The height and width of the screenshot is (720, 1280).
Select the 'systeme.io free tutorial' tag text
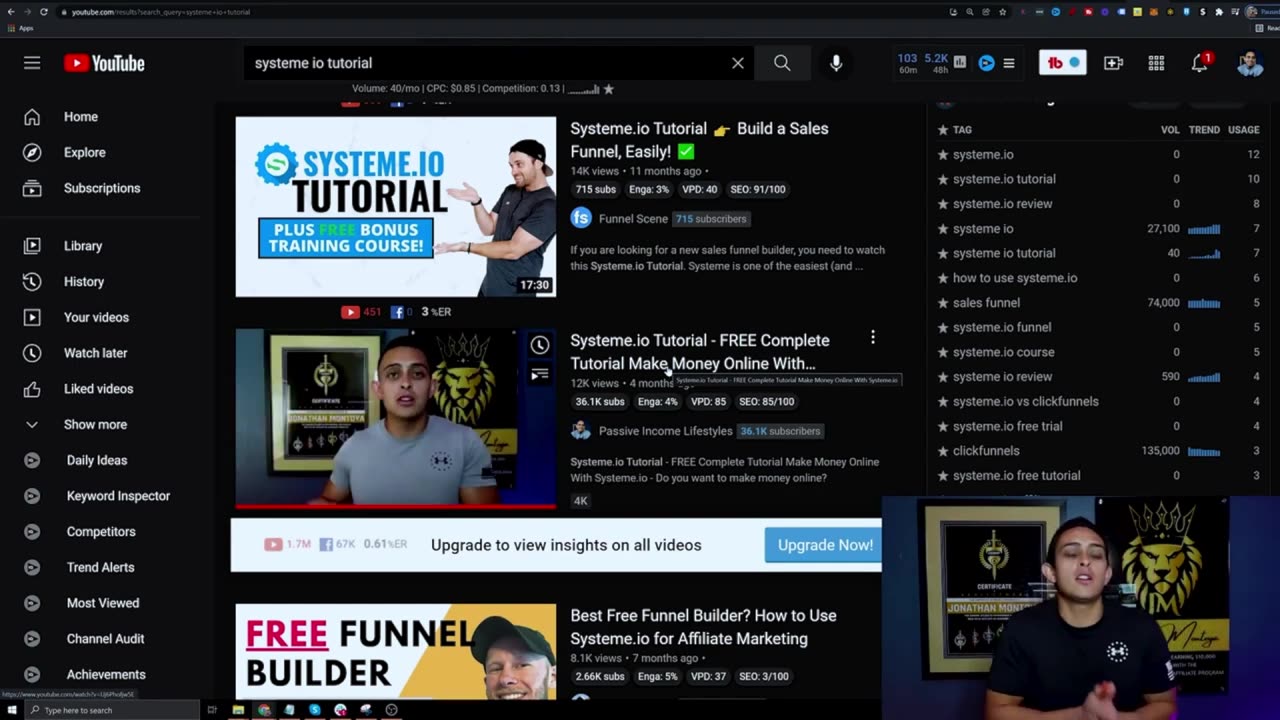click(1016, 476)
